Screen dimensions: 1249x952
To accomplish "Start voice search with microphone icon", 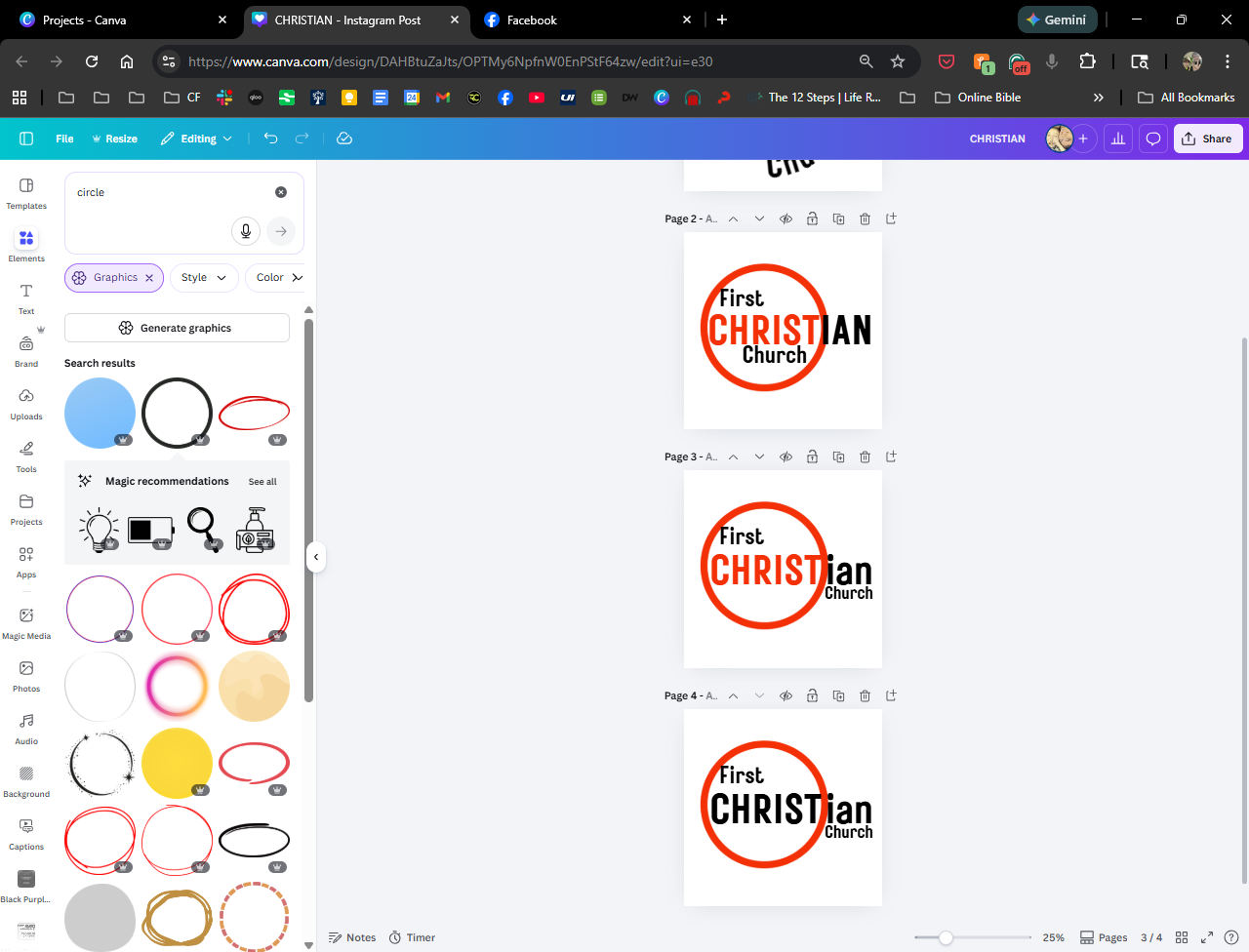I will pyautogui.click(x=246, y=231).
